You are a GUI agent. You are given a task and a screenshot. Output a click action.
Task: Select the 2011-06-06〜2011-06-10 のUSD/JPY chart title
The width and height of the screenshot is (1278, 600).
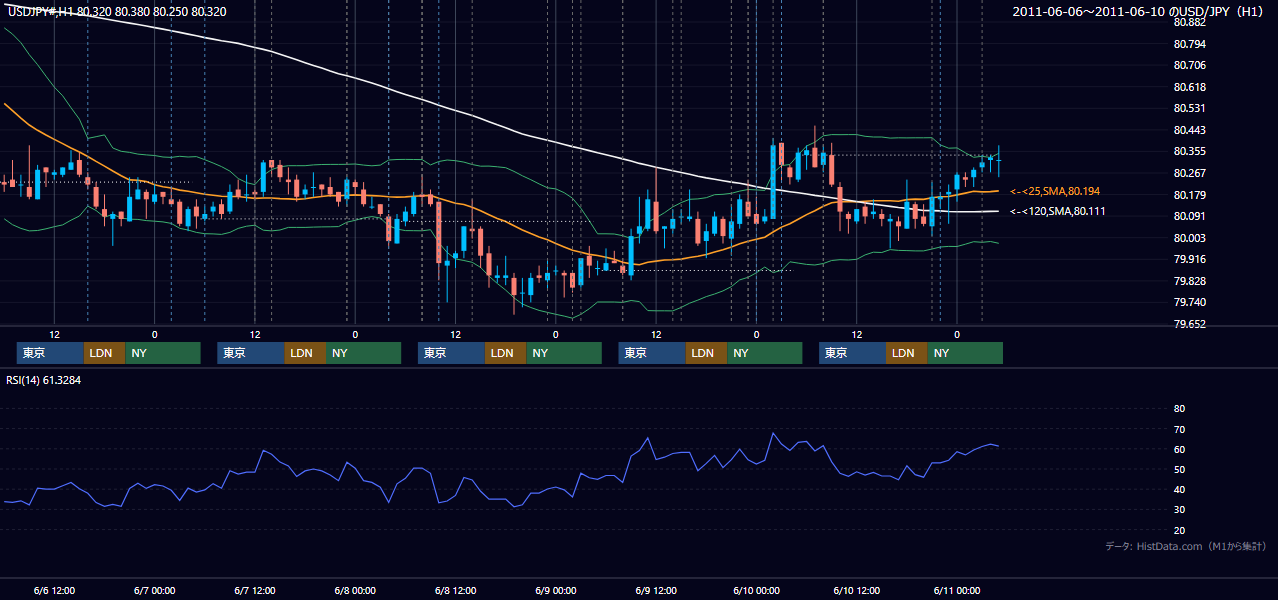click(1139, 11)
